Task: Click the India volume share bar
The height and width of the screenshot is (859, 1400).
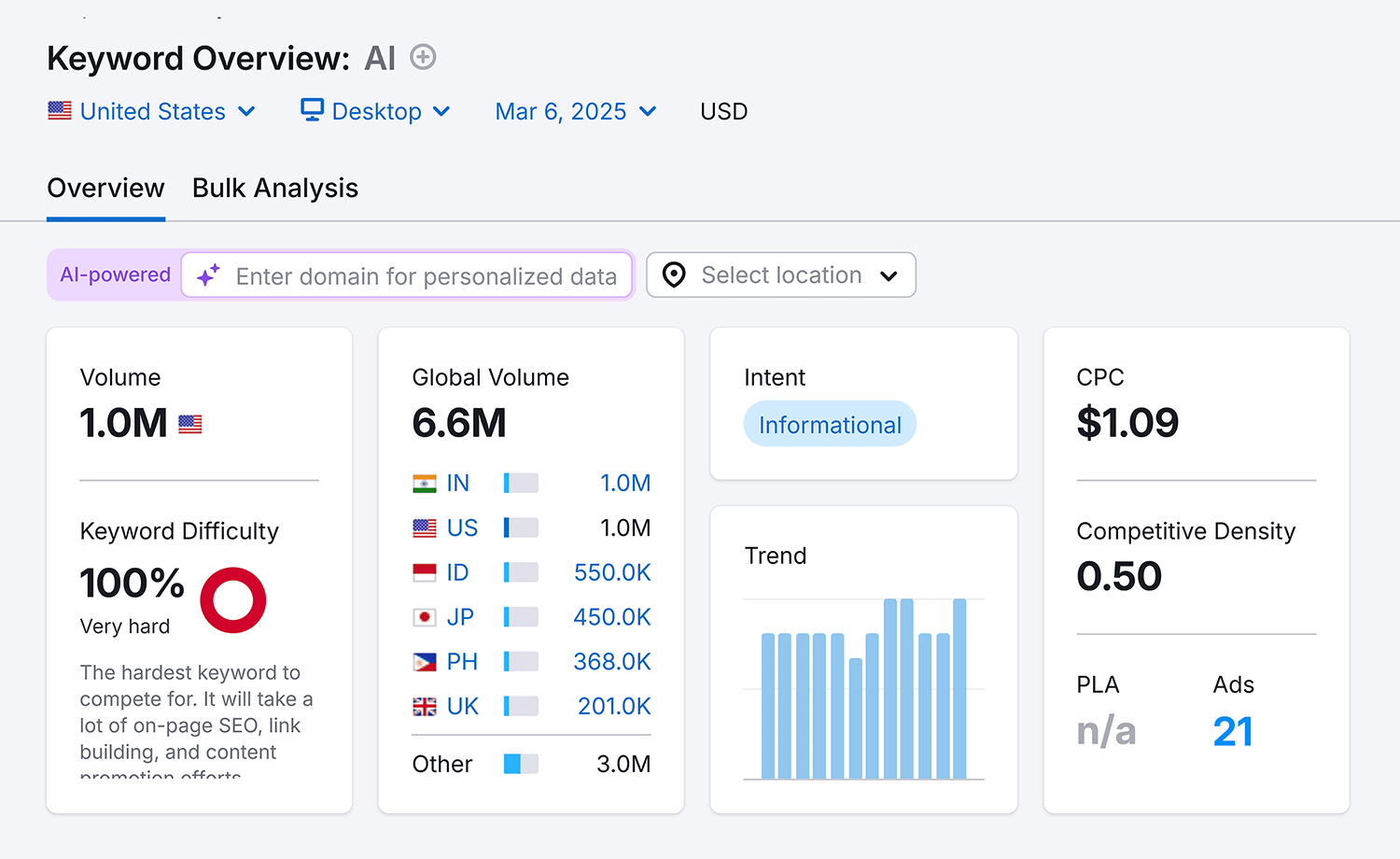Action: click(521, 484)
